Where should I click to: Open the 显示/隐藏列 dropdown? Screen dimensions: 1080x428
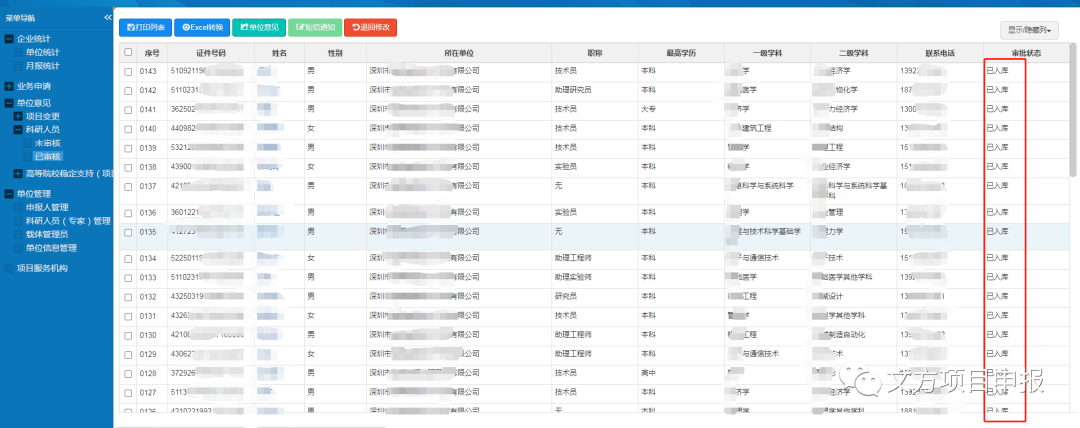[1029, 30]
